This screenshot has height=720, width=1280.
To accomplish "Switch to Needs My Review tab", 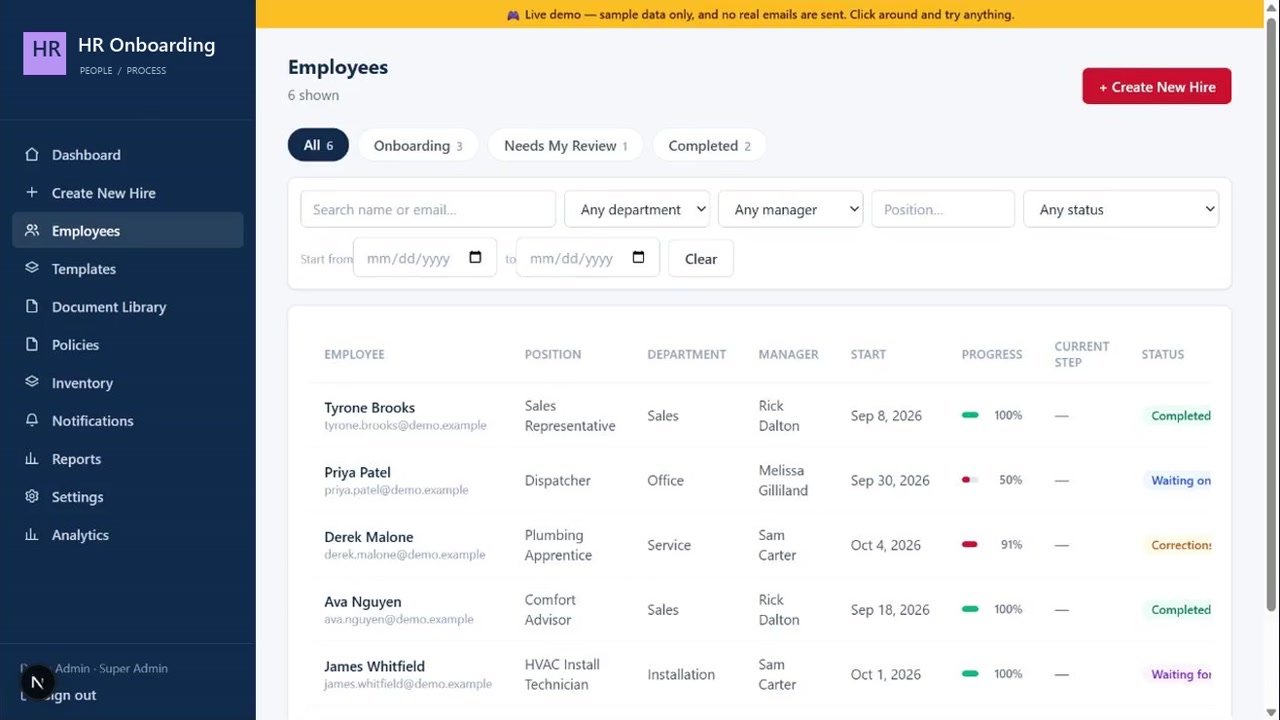I will [565, 145].
